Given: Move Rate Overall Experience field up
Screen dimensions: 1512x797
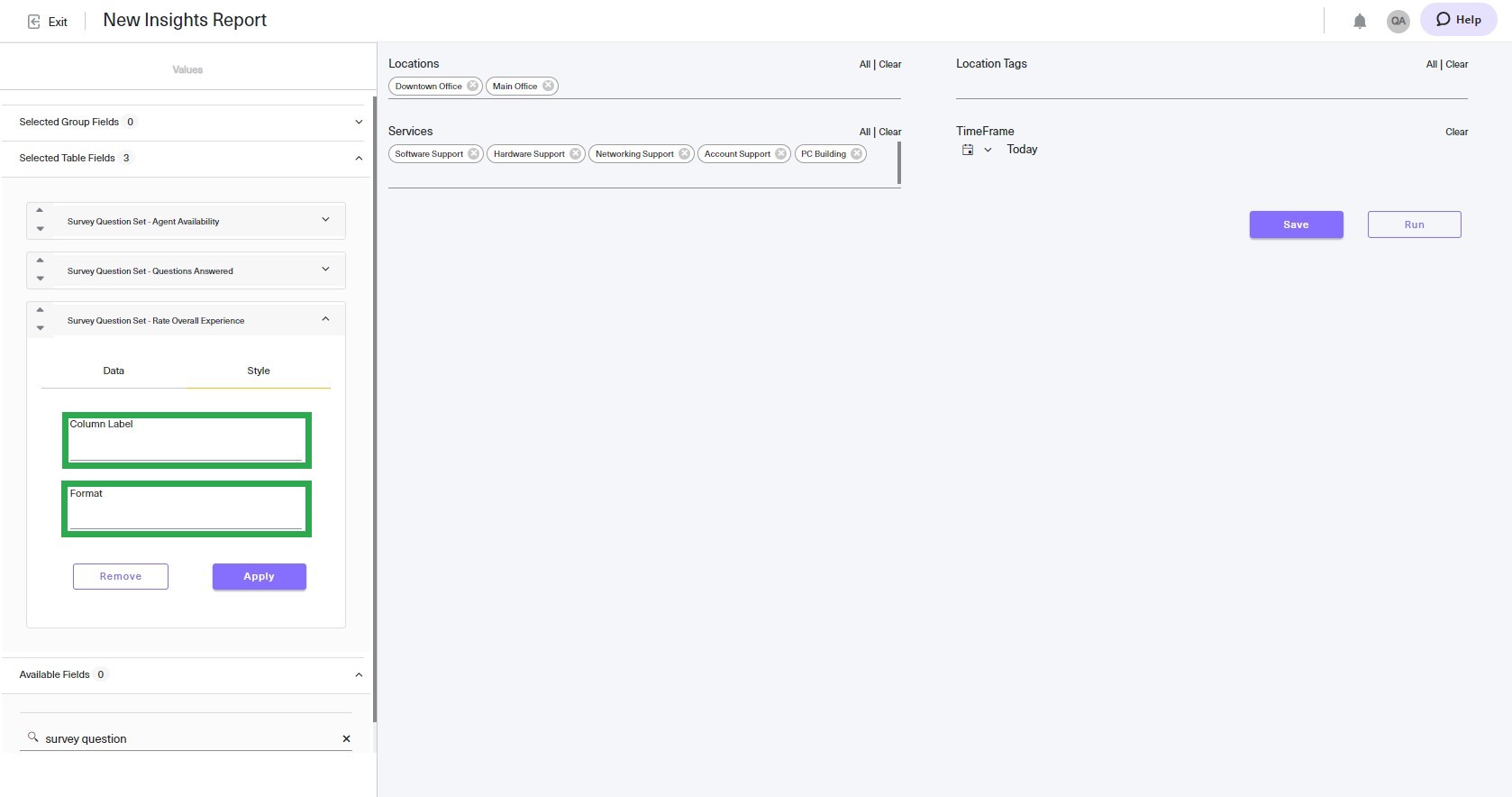Looking at the screenshot, I should point(40,309).
